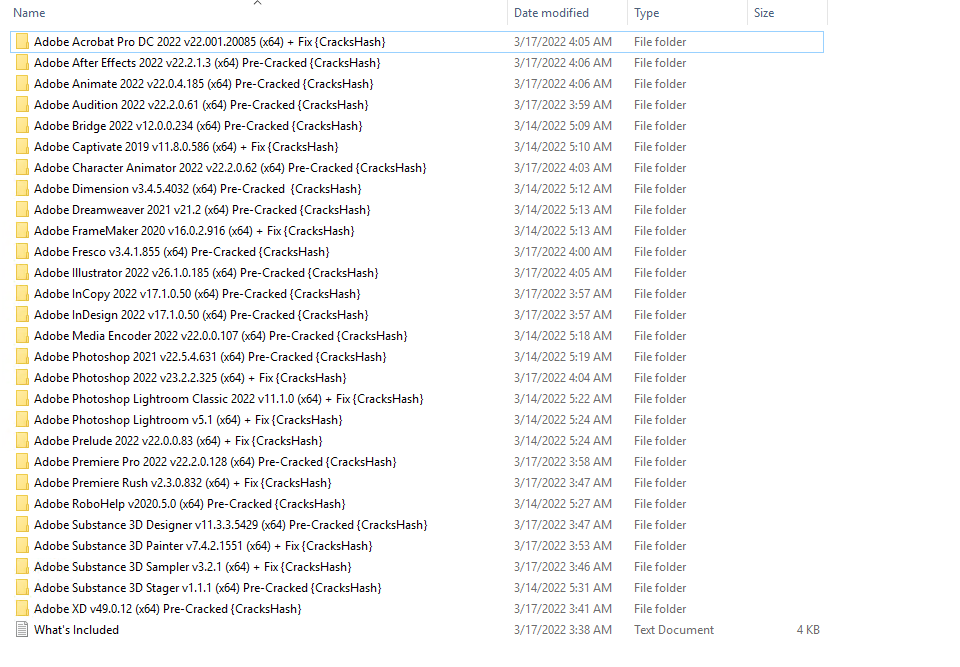Click File folder type of Dreamweaver row

coord(660,209)
